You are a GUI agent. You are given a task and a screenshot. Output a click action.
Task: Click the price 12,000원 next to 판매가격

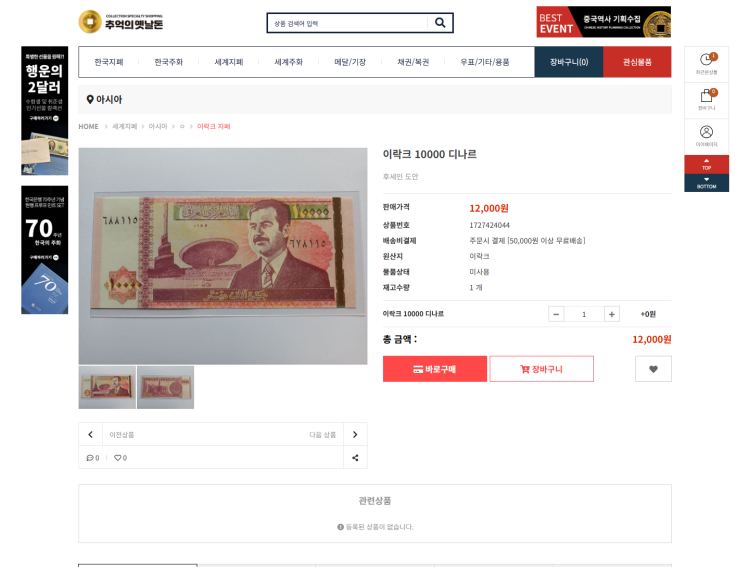pos(489,208)
